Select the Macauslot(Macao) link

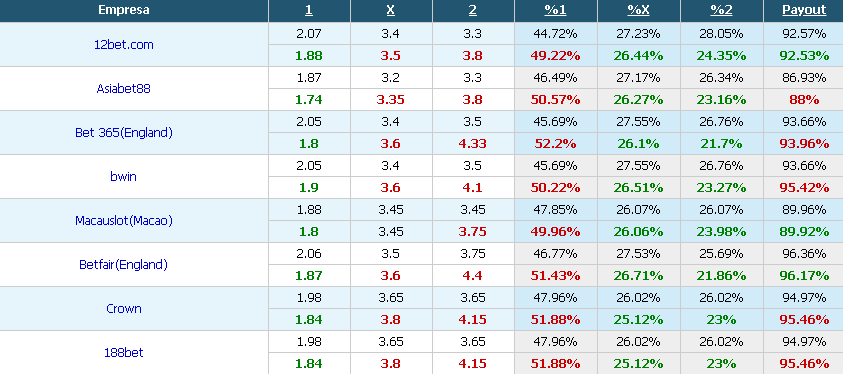click(x=124, y=221)
